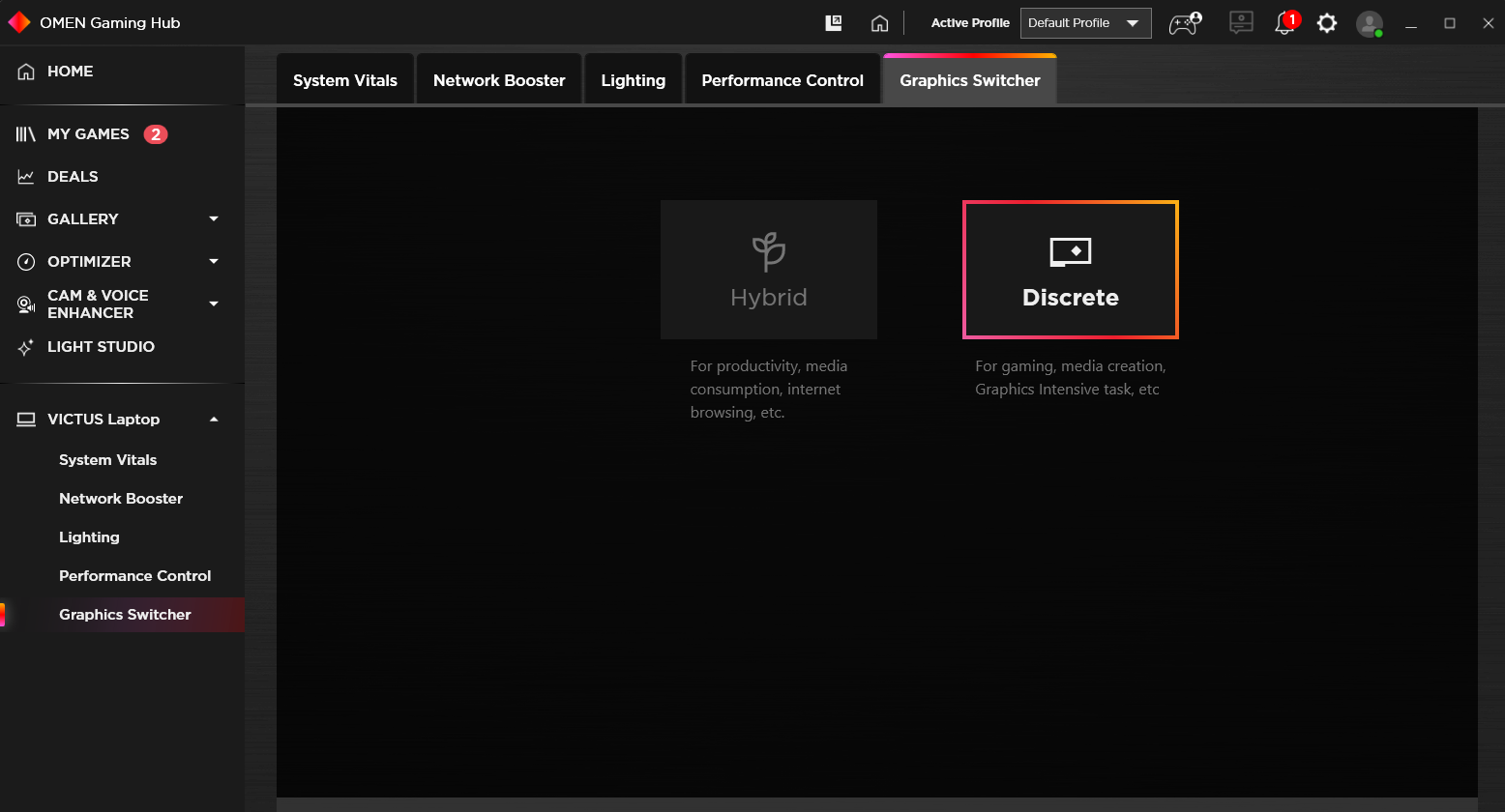
Task: Collapse the VICTUS Laptop section
Action: click(214, 420)
